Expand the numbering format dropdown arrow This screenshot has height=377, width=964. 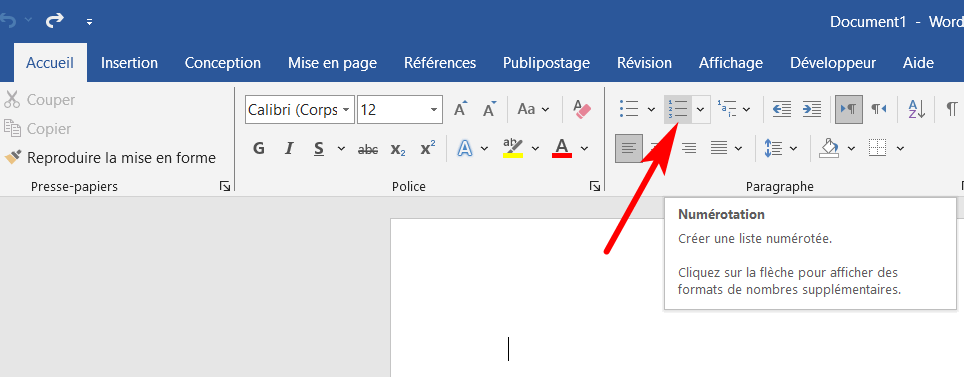(701, 109)
